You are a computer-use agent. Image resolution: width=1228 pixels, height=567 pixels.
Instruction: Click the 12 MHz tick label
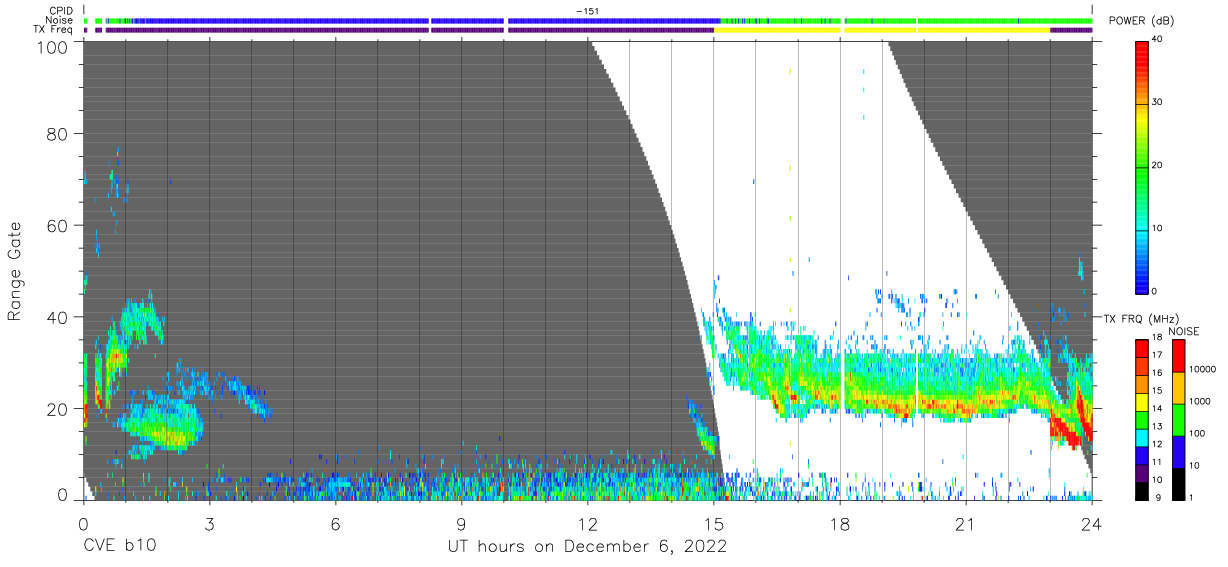click(x=1159, y=443)
